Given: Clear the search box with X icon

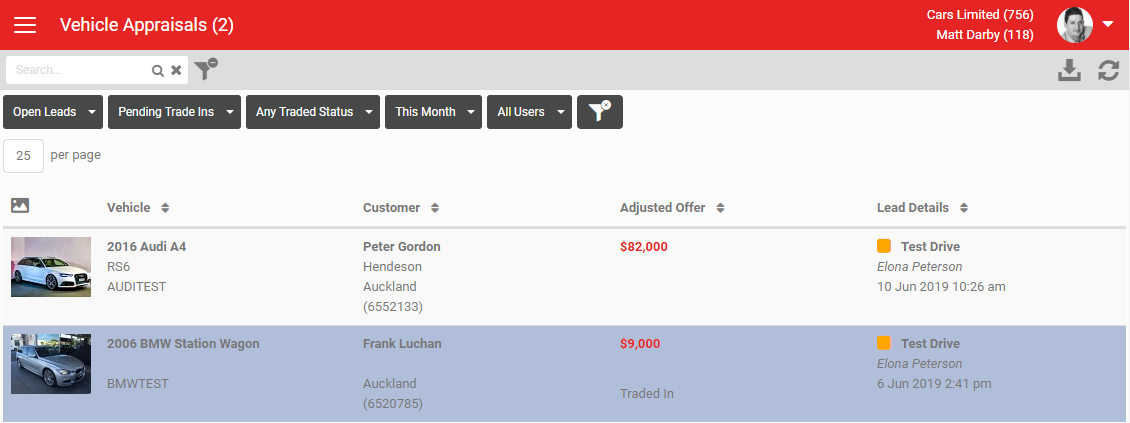Looking at the screenshot, I should click(x=176, y=71).
